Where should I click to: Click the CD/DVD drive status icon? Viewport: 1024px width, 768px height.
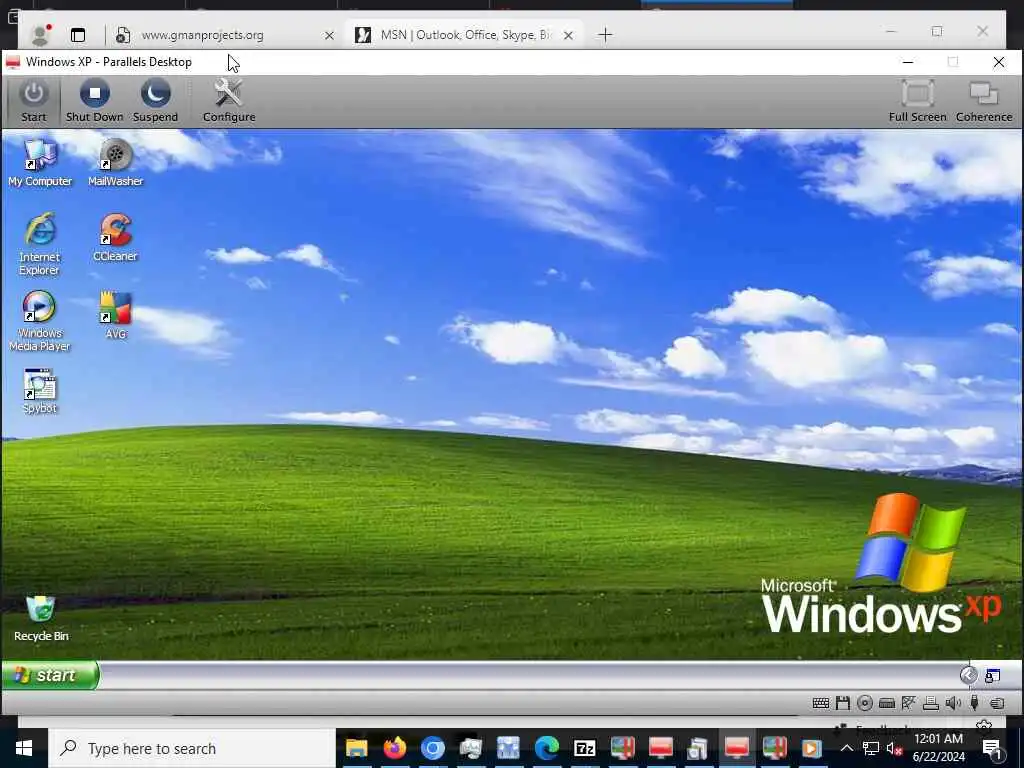865,703
